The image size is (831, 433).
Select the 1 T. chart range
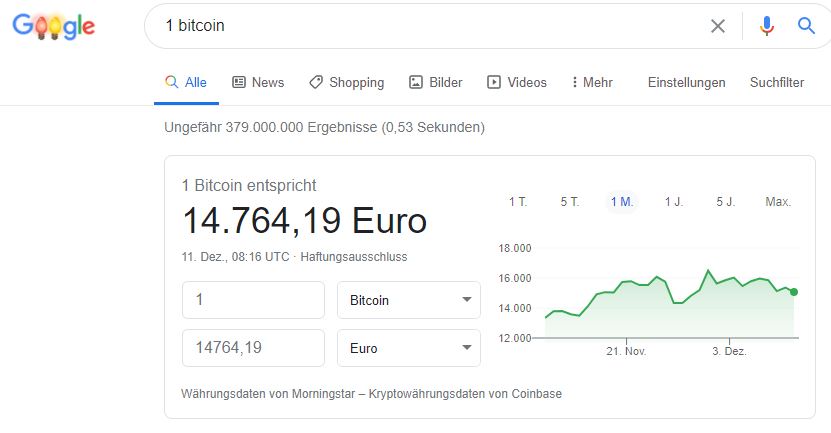(x=518, y=202)
